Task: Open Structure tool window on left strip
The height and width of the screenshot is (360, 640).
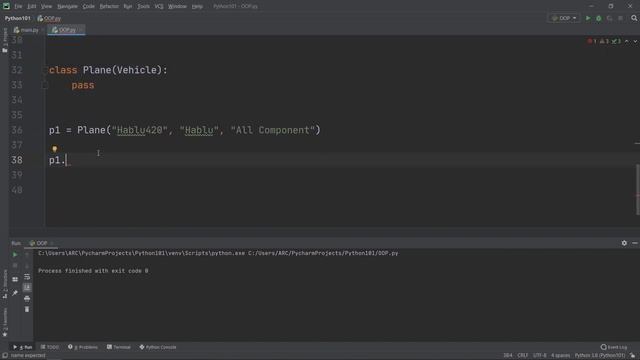Action: [4, 284]
